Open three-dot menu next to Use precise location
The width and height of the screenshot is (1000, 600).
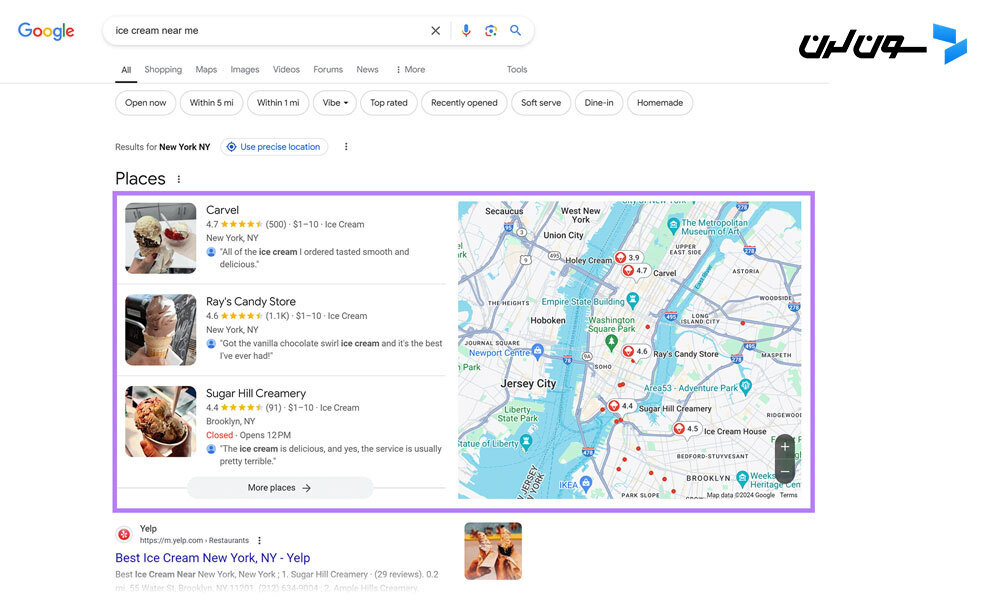[346, 147]
